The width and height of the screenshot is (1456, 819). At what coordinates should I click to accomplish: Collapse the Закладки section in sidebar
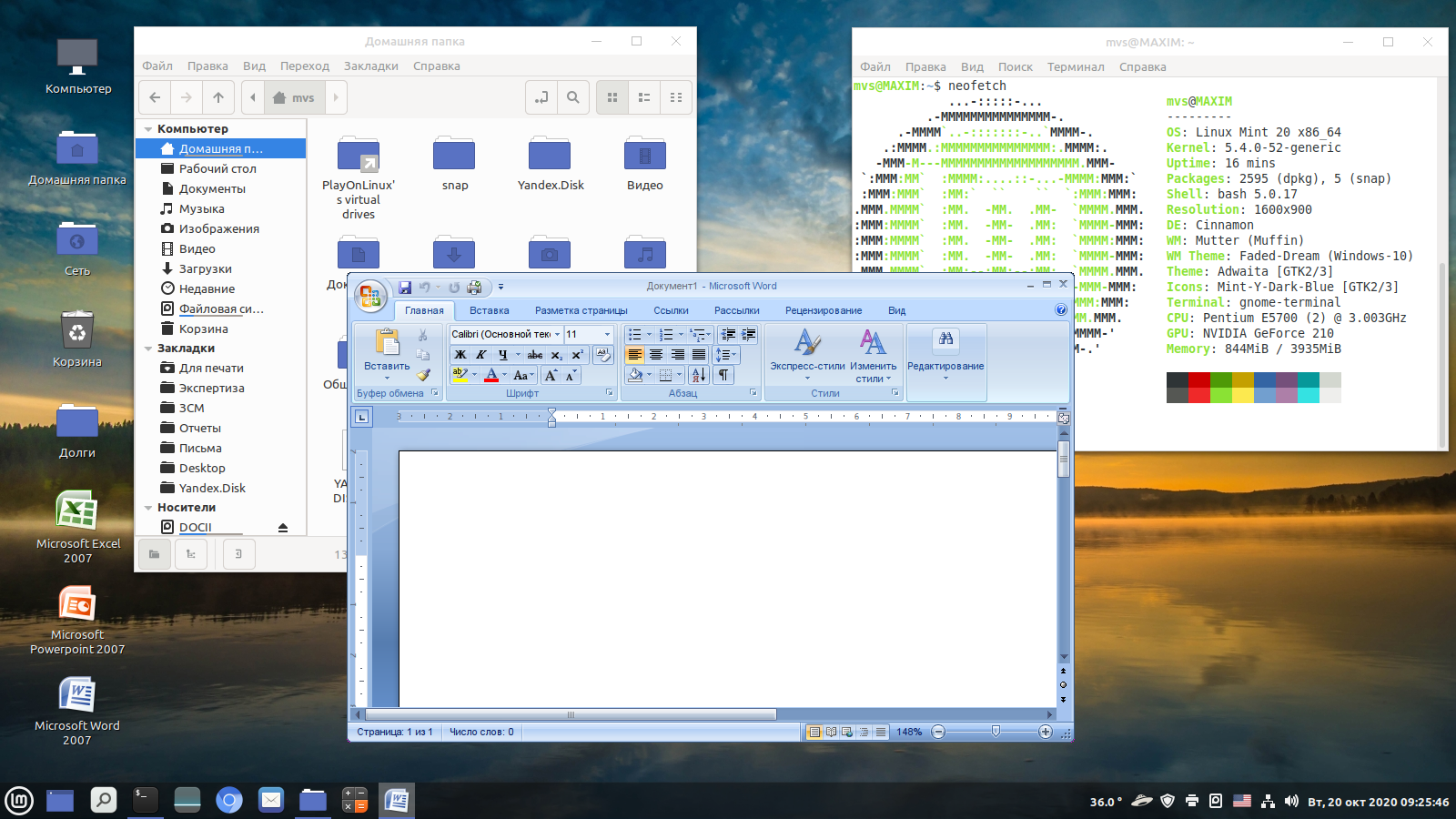(148, 349)
